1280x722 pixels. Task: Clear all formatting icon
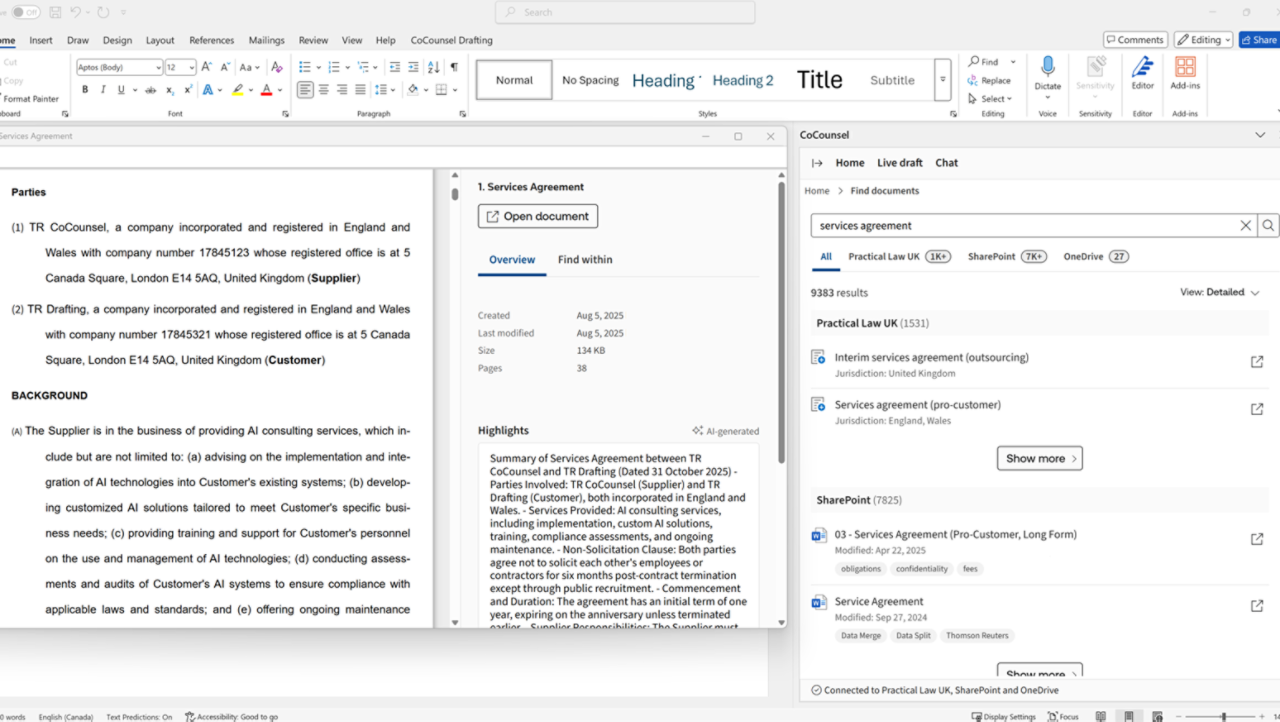(x=277, y=67)
